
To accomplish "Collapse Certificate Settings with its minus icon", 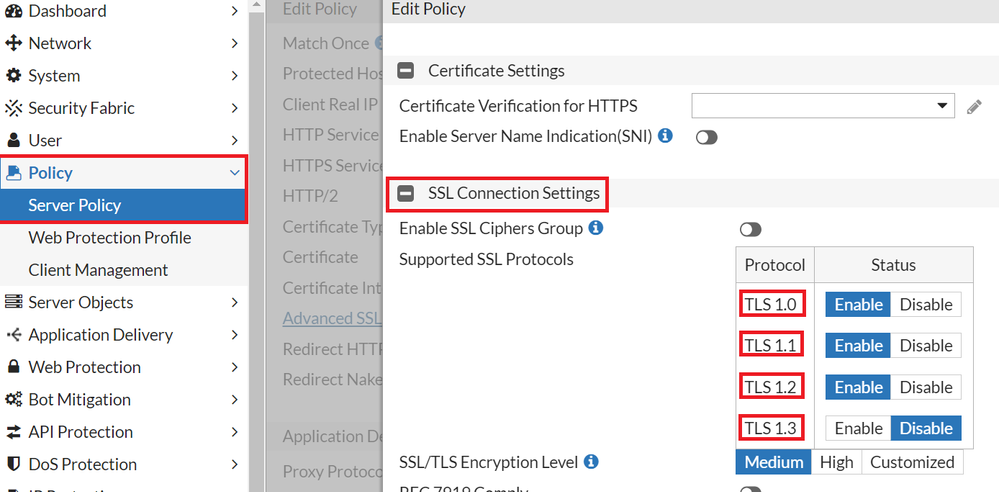I will click(x=406, y=71).
